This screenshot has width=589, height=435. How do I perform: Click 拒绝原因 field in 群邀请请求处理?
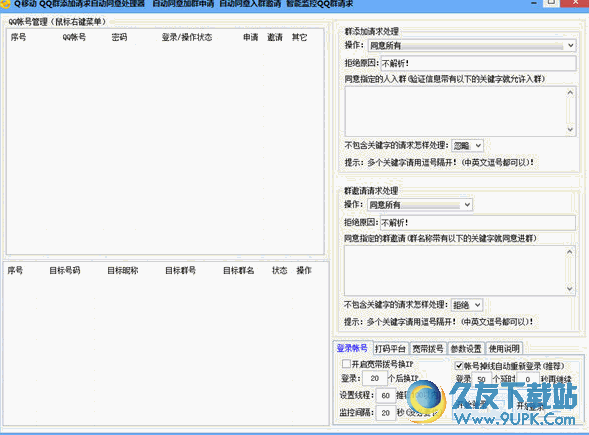[477, 223]
